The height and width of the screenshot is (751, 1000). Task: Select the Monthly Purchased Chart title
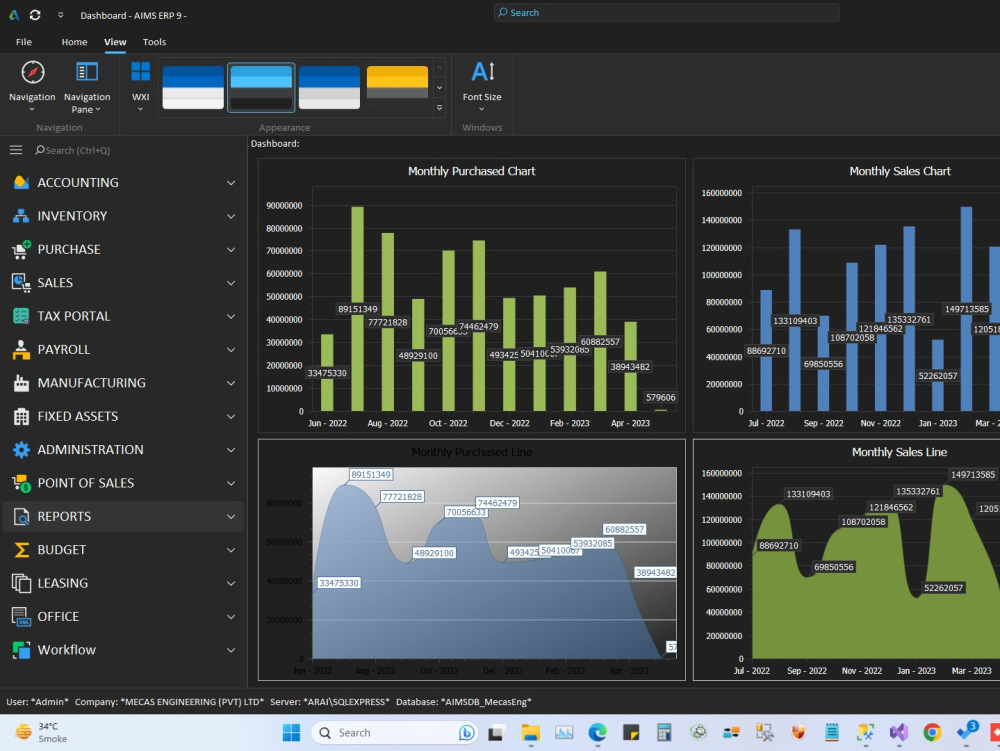tap(471, 171)
